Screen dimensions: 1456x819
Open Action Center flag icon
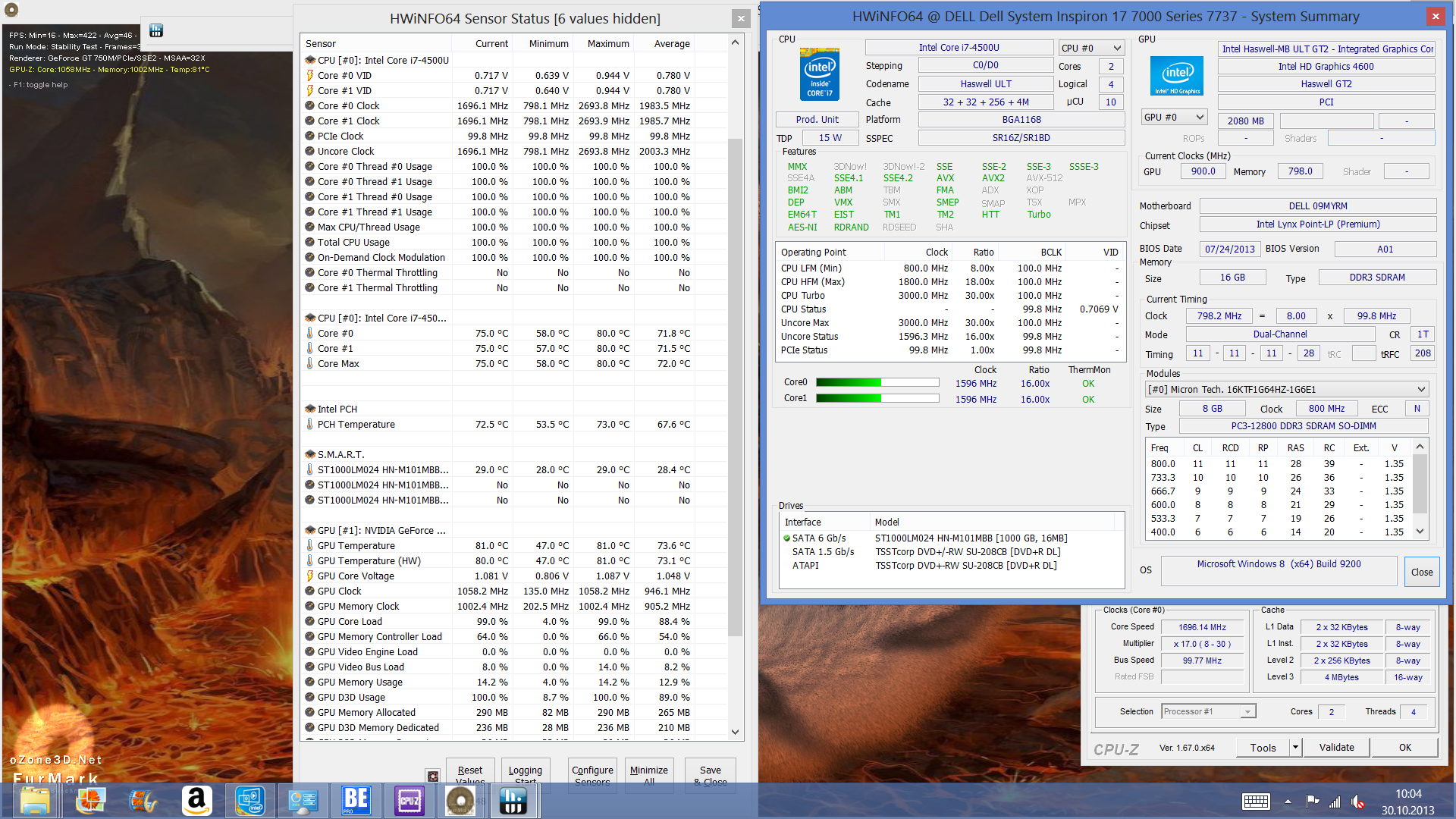coord(1312,802)
